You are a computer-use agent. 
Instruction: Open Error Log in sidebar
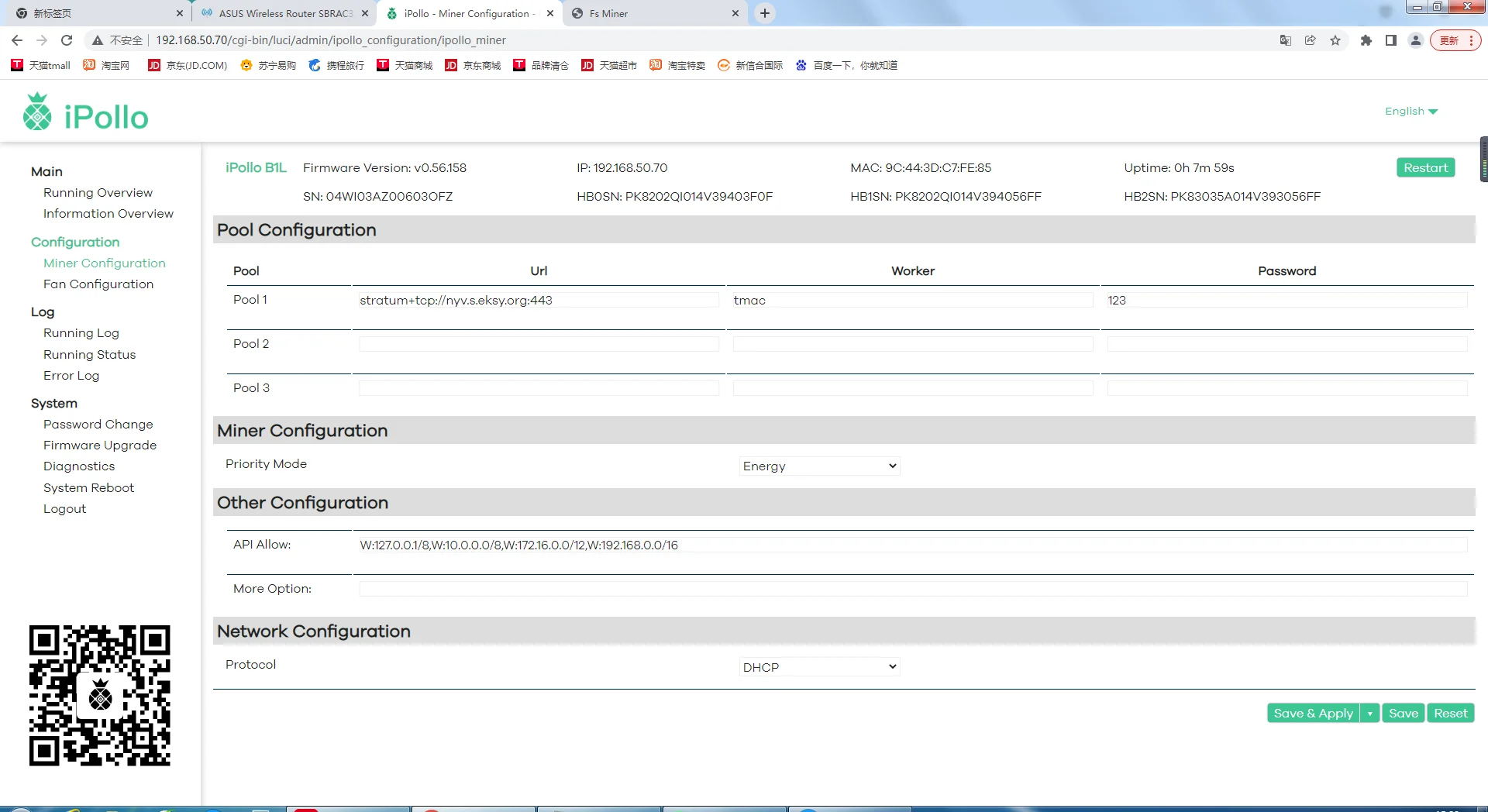pyautogui.click(x=71, y=376)
